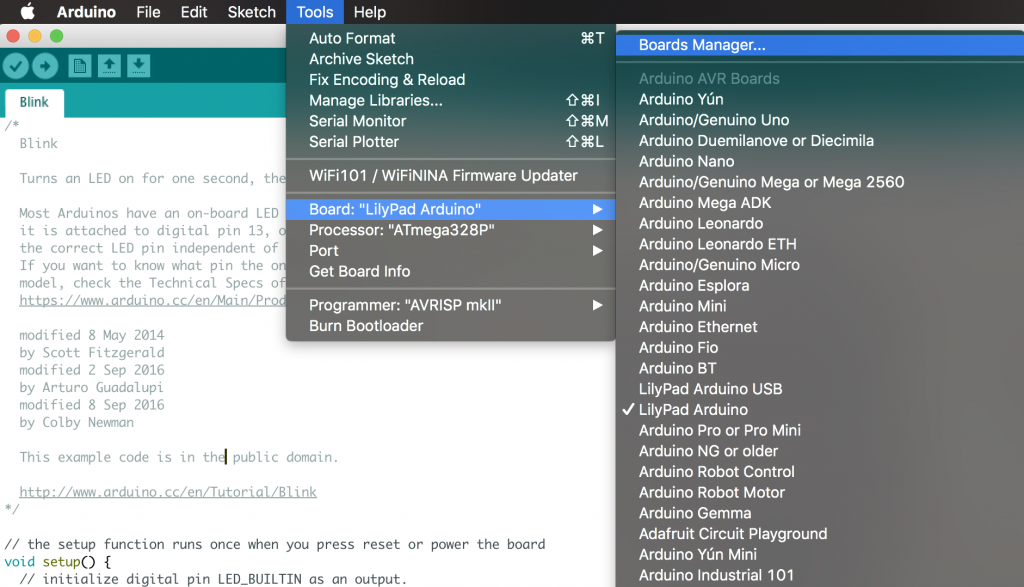The image size is (1024, 587).
Task: Click the Open sketch toolbar icon
Action: pyautogui.click(x=109, y=66)
